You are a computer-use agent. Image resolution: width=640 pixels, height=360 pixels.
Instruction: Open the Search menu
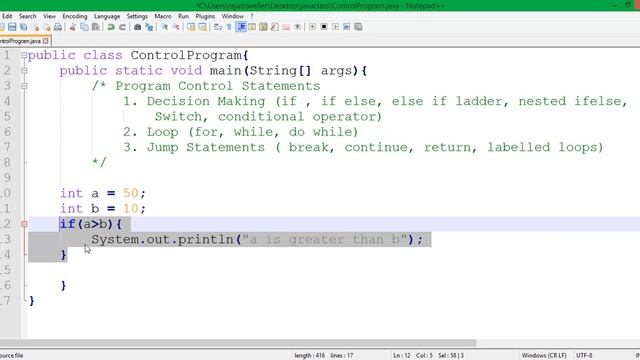(x=27, y=16)
